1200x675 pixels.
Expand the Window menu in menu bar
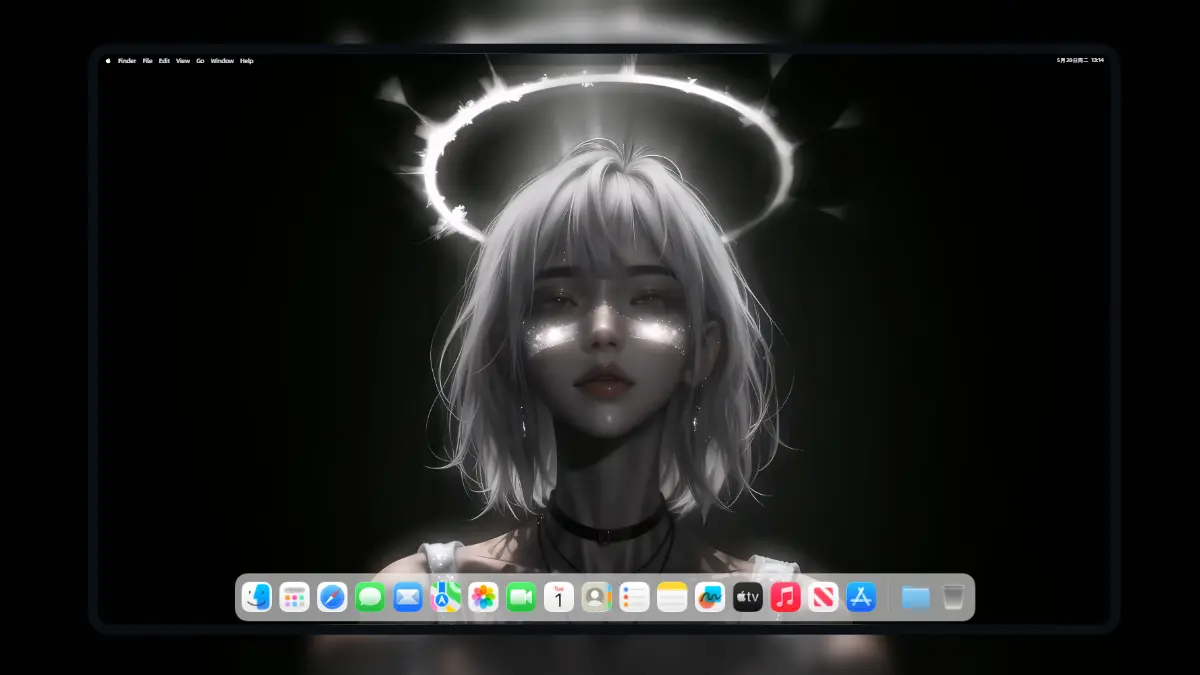[x=222, y=61]
